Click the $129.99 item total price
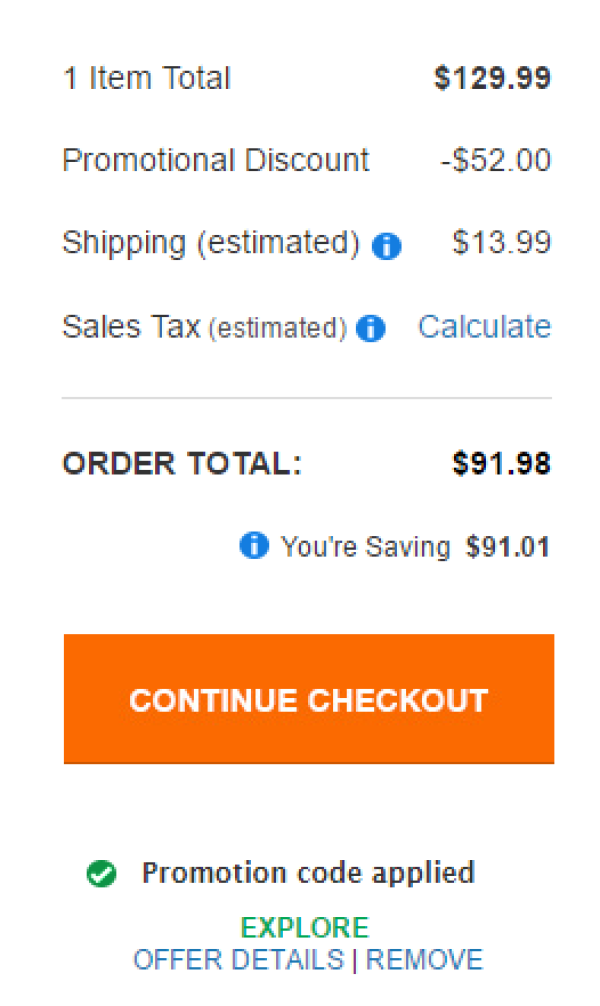600x1006 pixels. (x=492, y=78)
